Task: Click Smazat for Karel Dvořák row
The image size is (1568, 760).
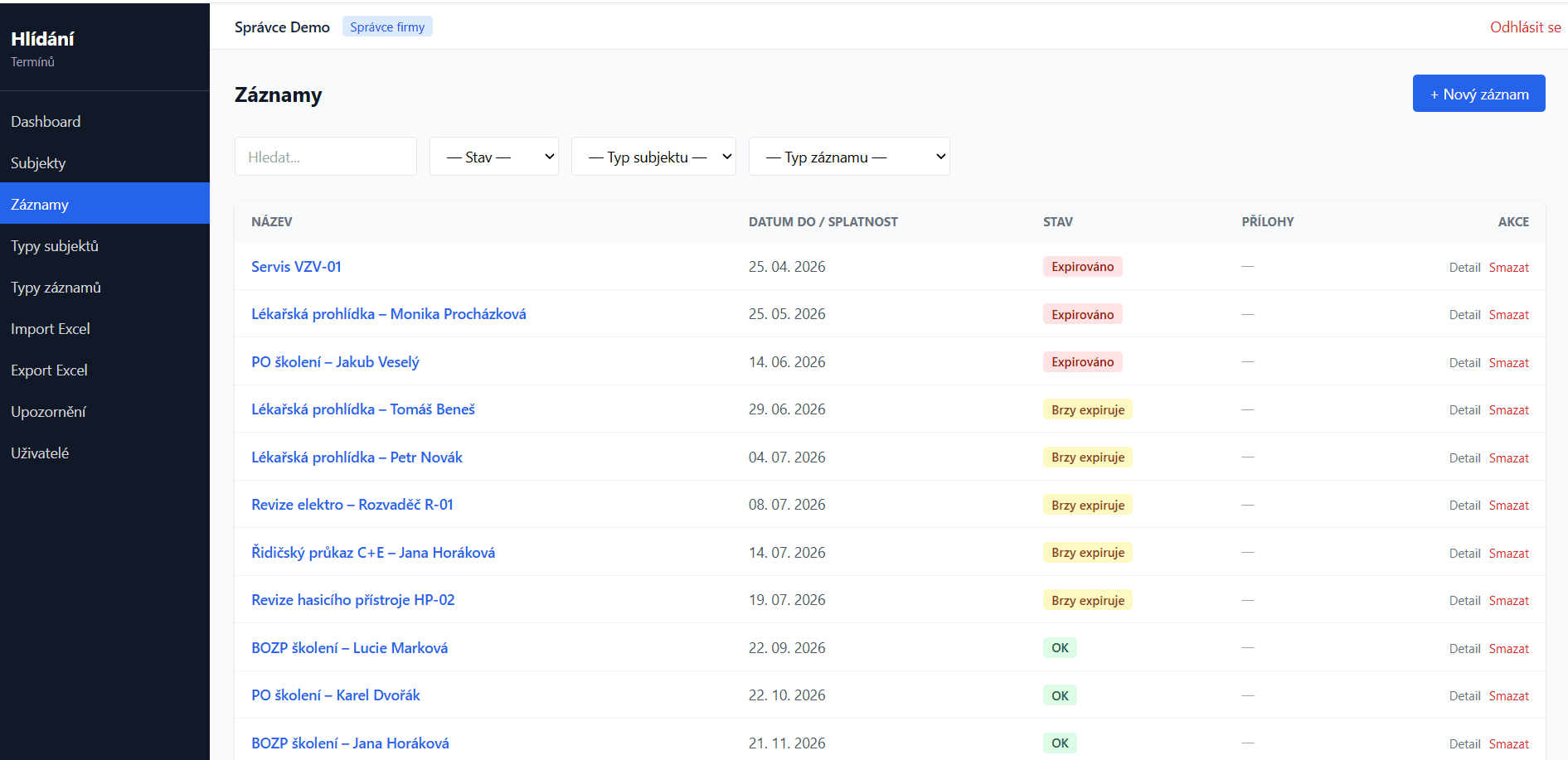Action: pos(1508,696)
